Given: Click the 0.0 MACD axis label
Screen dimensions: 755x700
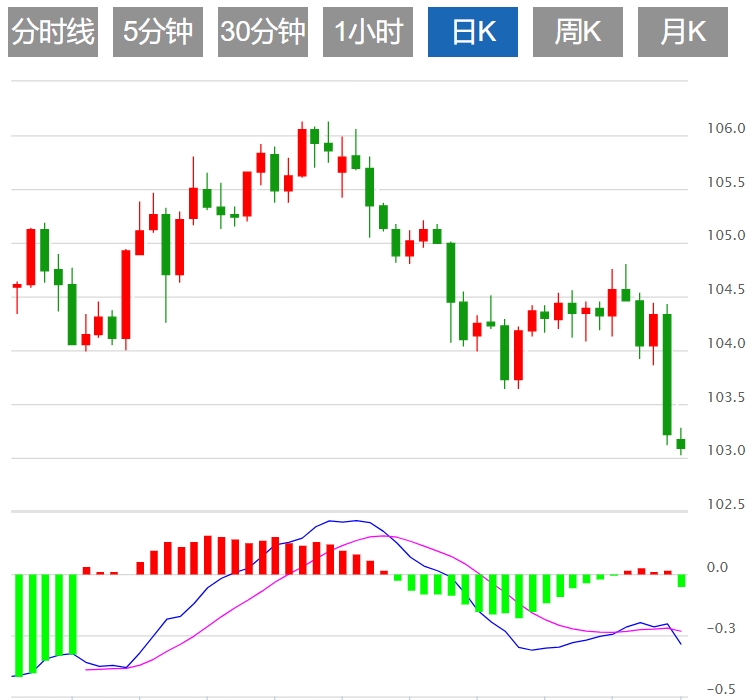Looking at the screenshot, I should (717, 568).
